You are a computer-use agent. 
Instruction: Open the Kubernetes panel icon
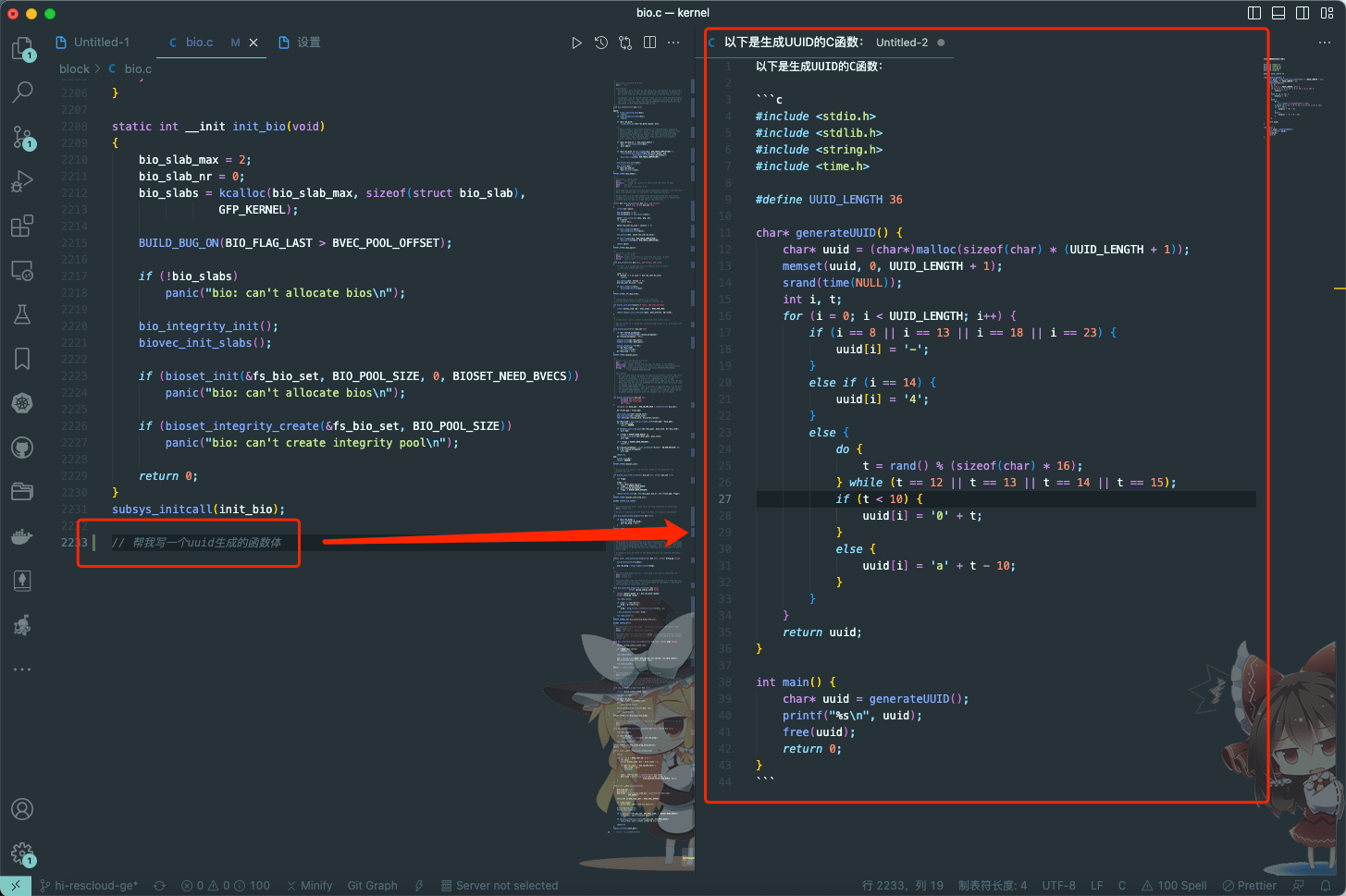22,403
